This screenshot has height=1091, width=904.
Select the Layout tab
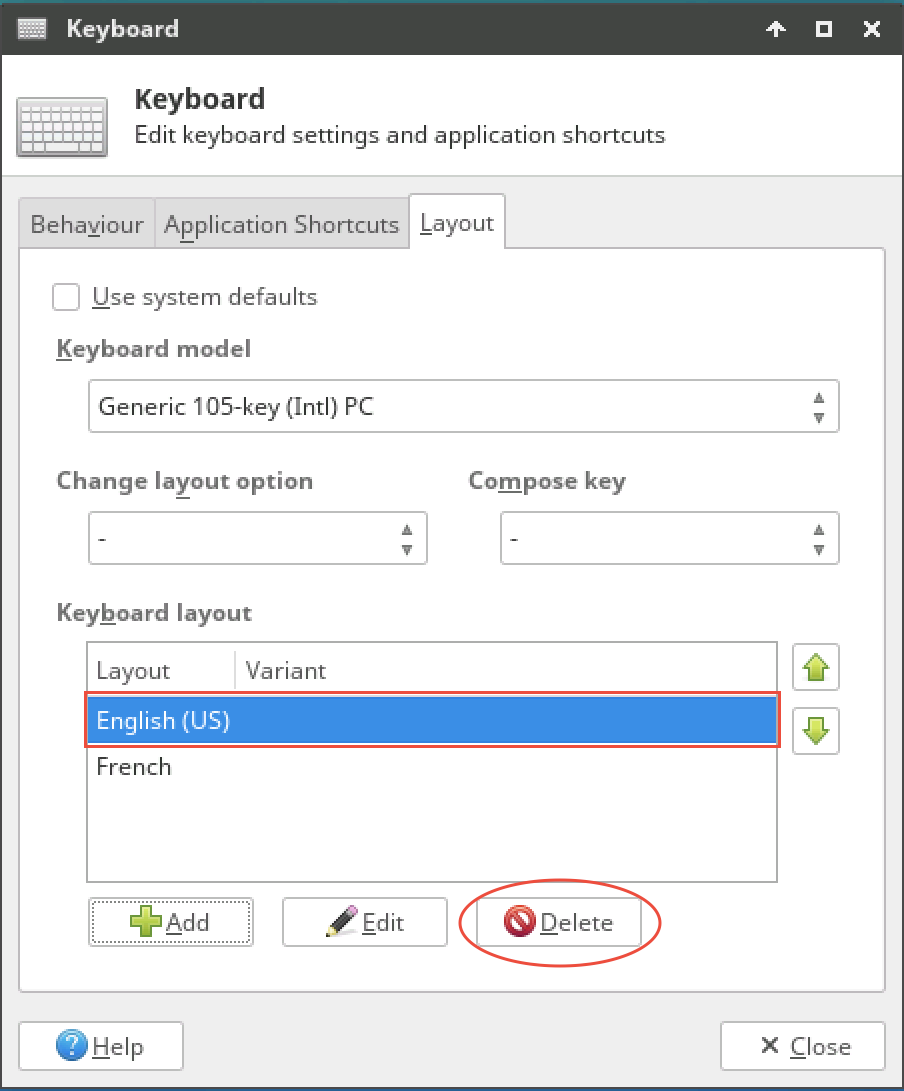[457, 223]
